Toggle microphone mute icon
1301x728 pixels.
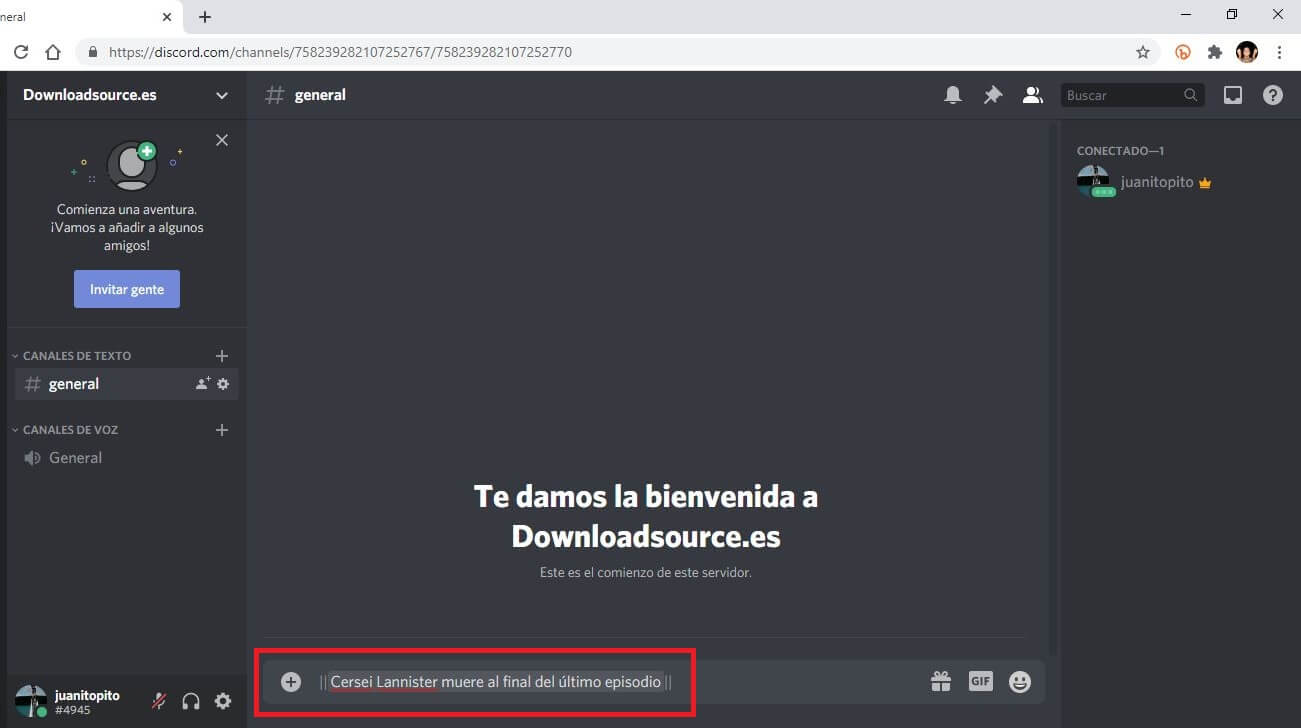(158, 701)
